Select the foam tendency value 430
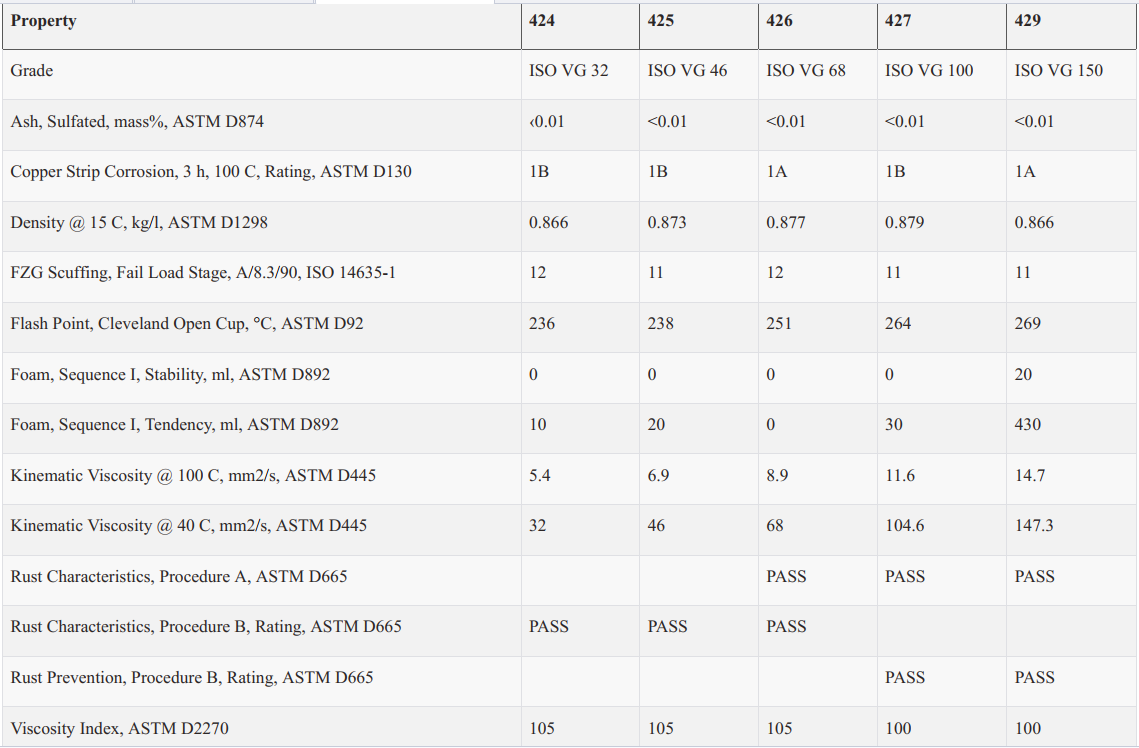The height and width of the screenshot is (748, 1139). point(1027,425)
